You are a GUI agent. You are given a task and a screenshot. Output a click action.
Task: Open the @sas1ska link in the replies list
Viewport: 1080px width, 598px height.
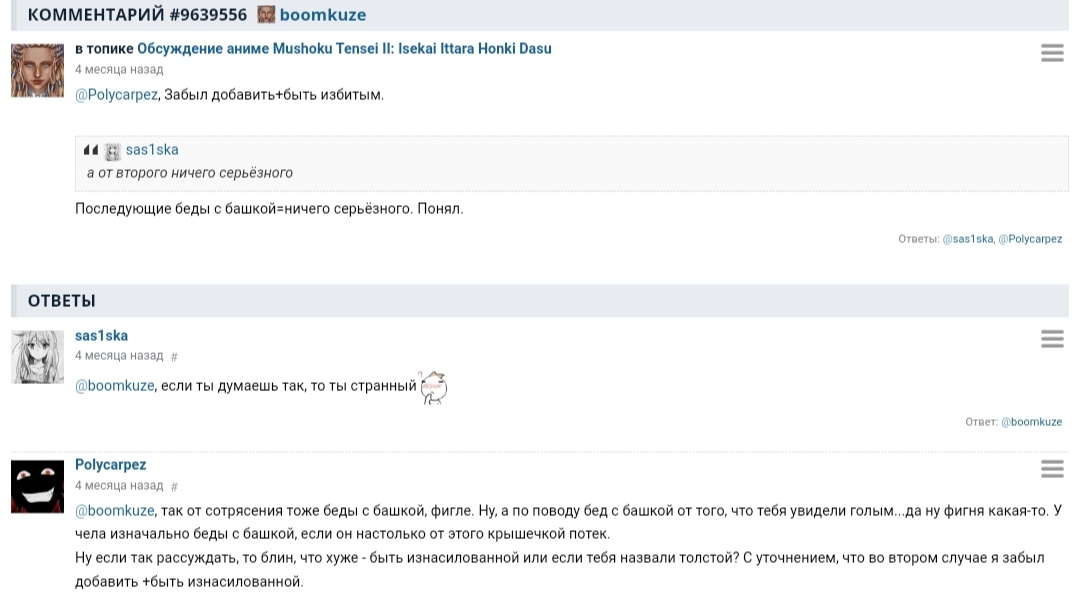click(967, 239)
